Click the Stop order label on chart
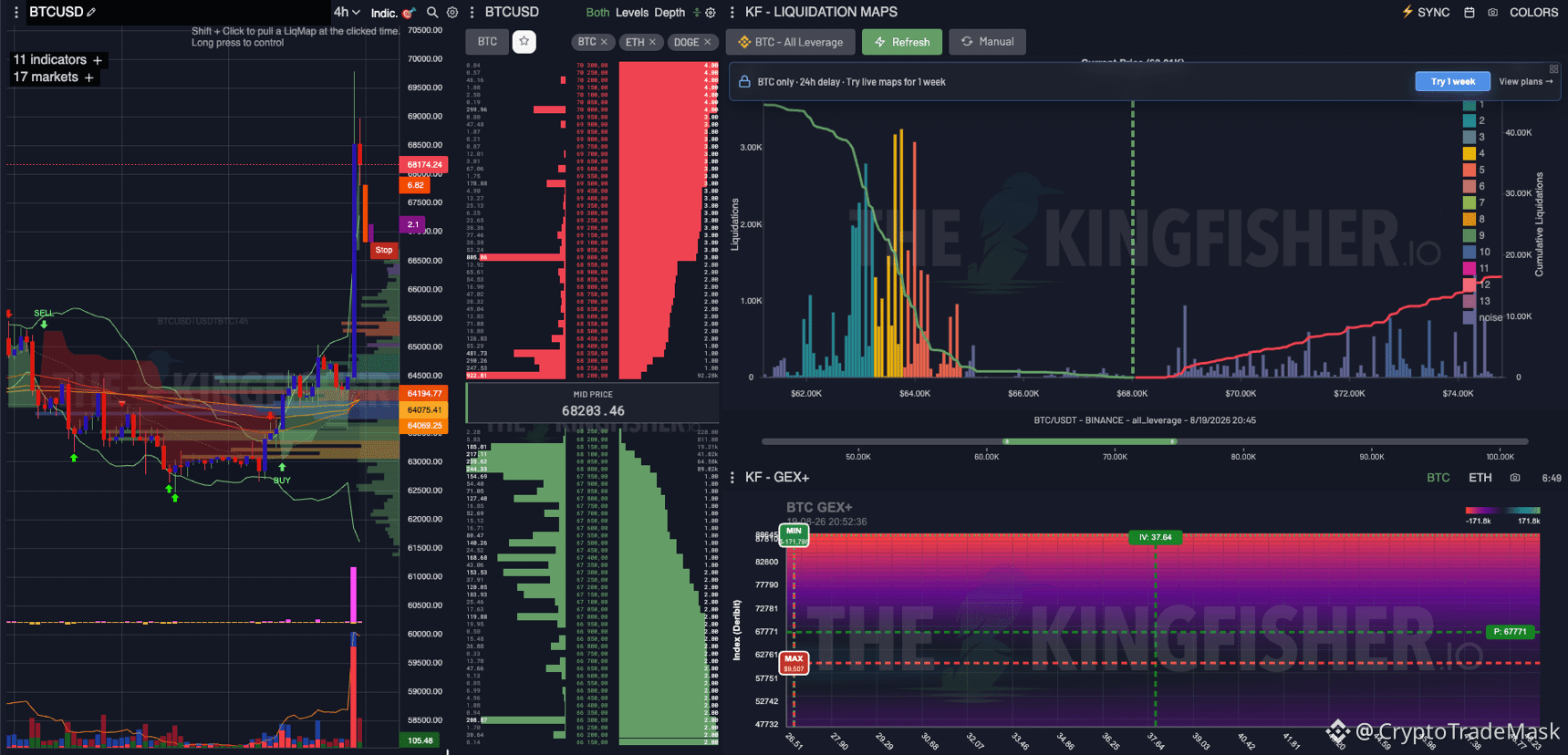The width and height of the screenshot is (1568, 755). coord(384,250)
